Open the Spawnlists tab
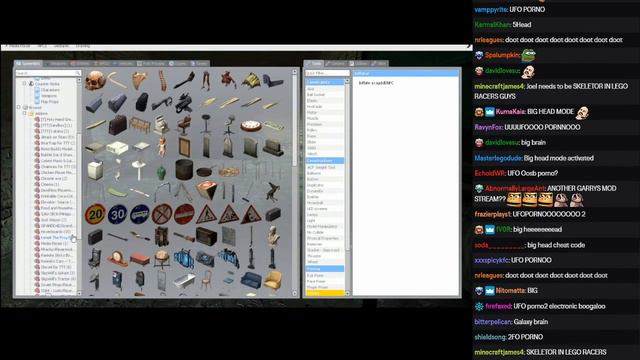The width and height of the screenshot is (640, 360). click(x=29, y=64)
